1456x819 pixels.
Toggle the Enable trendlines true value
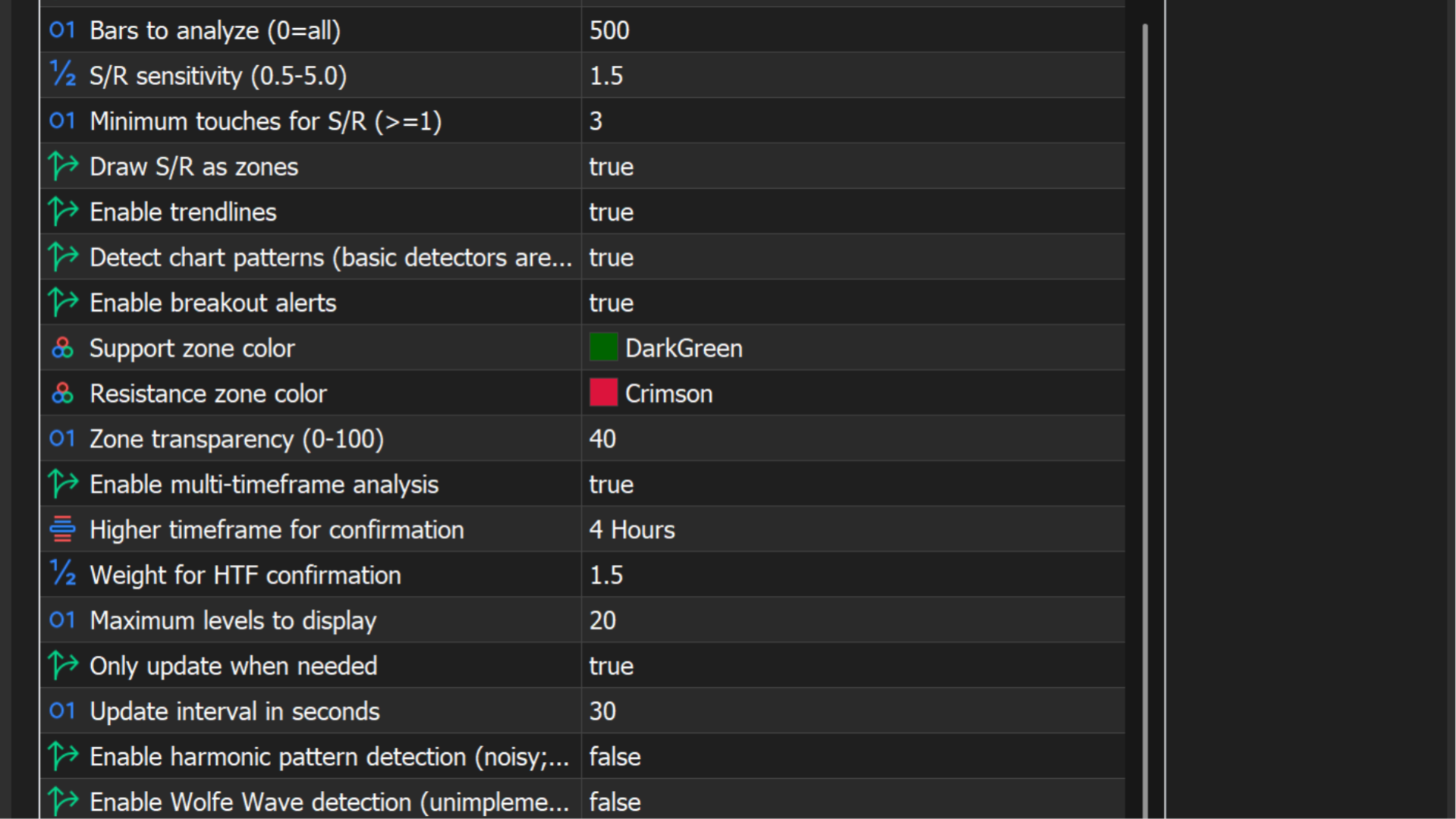click(x=611, y=212)
